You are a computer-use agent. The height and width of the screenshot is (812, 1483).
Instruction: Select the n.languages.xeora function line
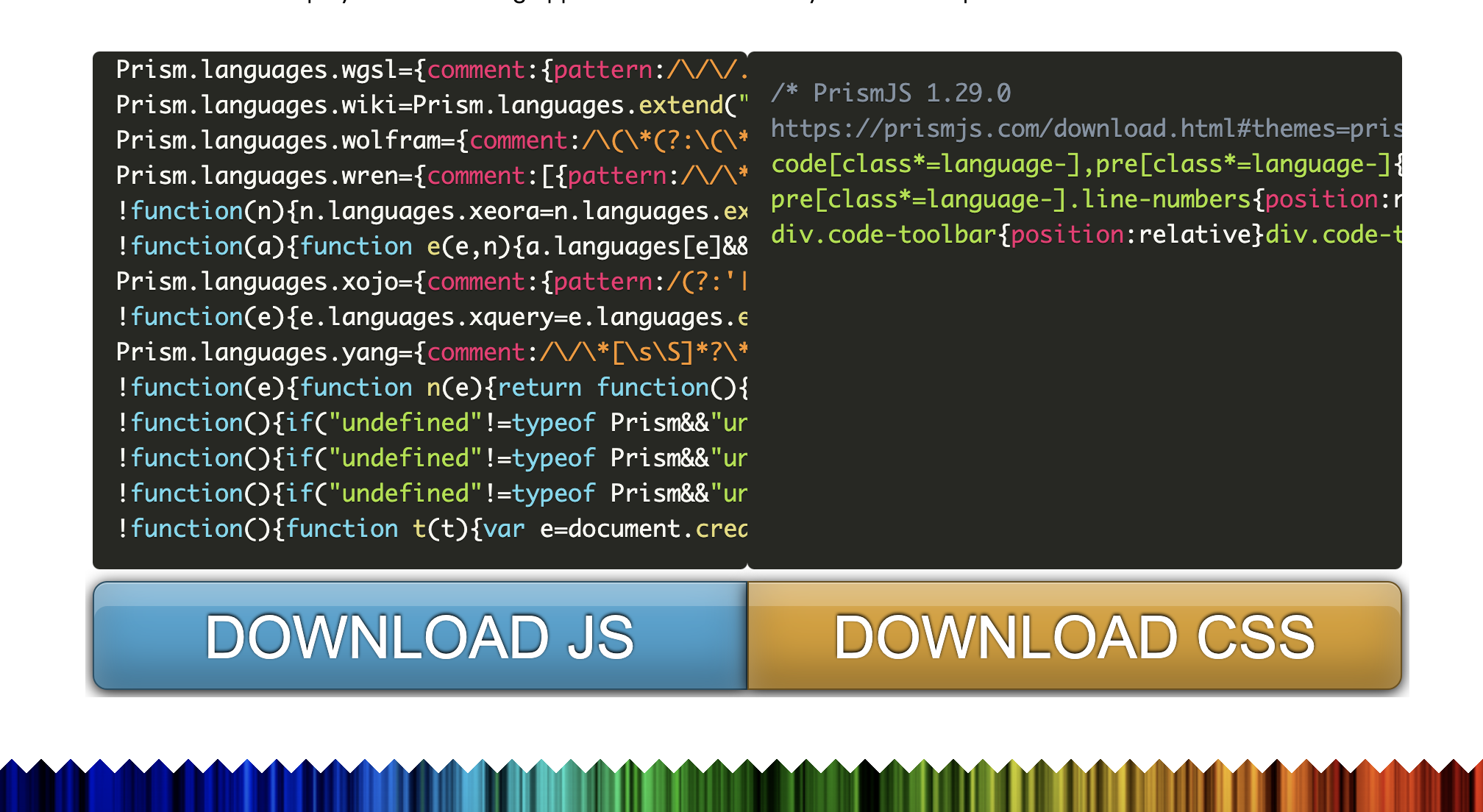point(432,211)
